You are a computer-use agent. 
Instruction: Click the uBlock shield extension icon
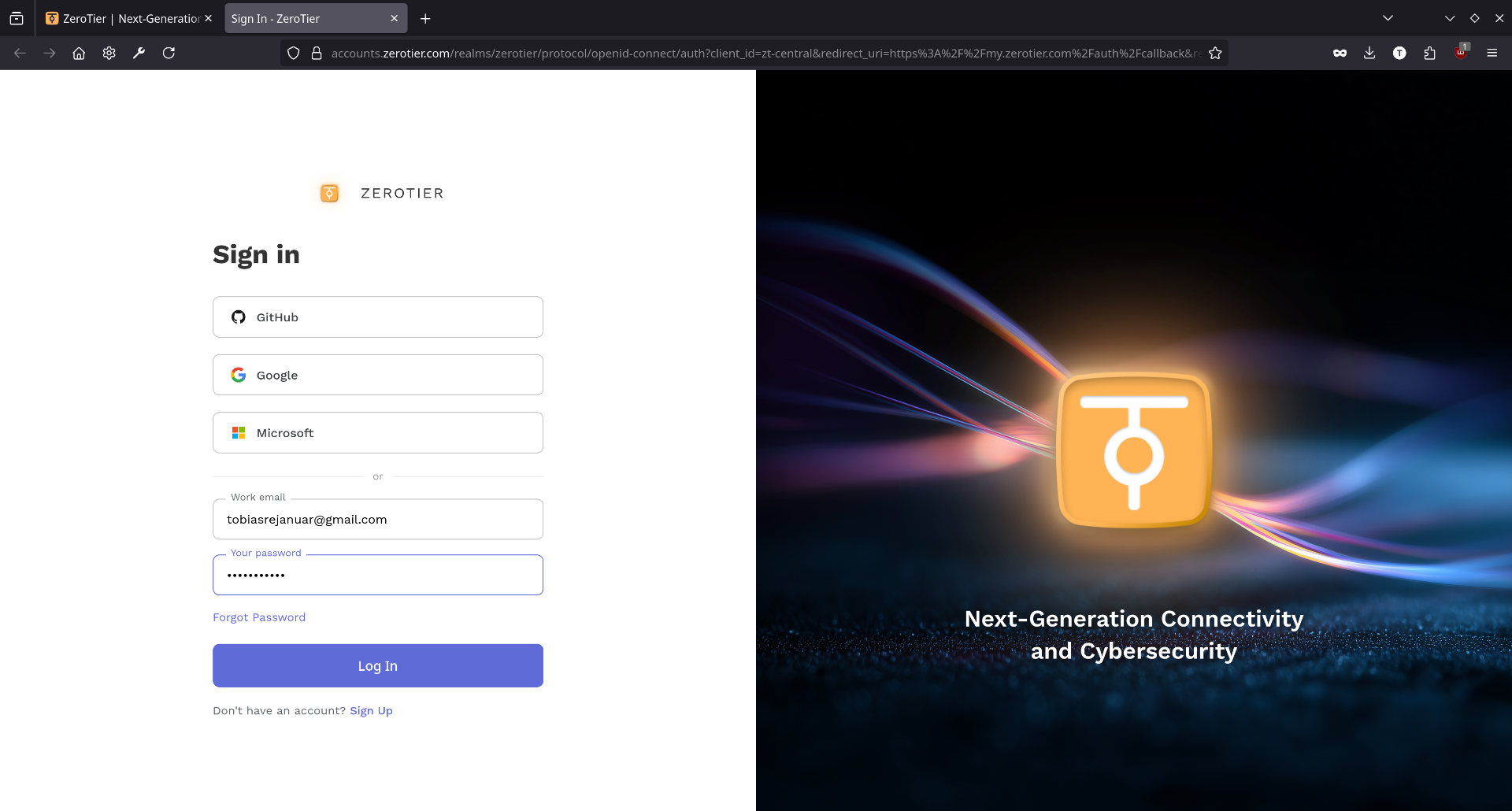click(1461, 53)
